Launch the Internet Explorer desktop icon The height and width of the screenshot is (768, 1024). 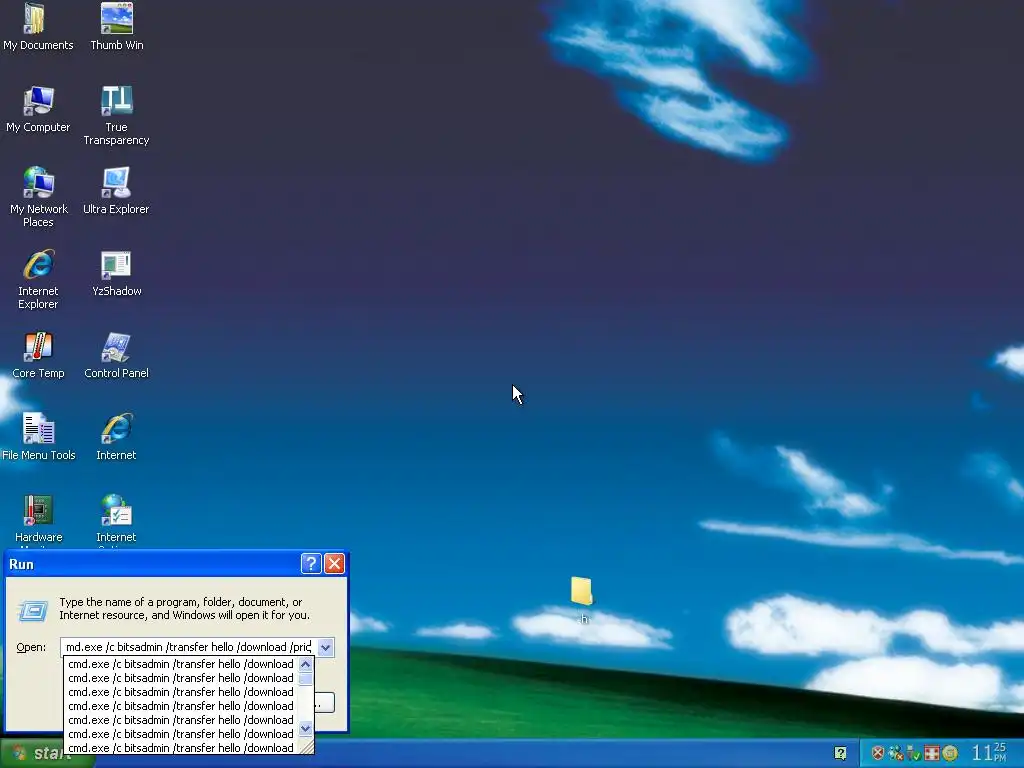38,280
